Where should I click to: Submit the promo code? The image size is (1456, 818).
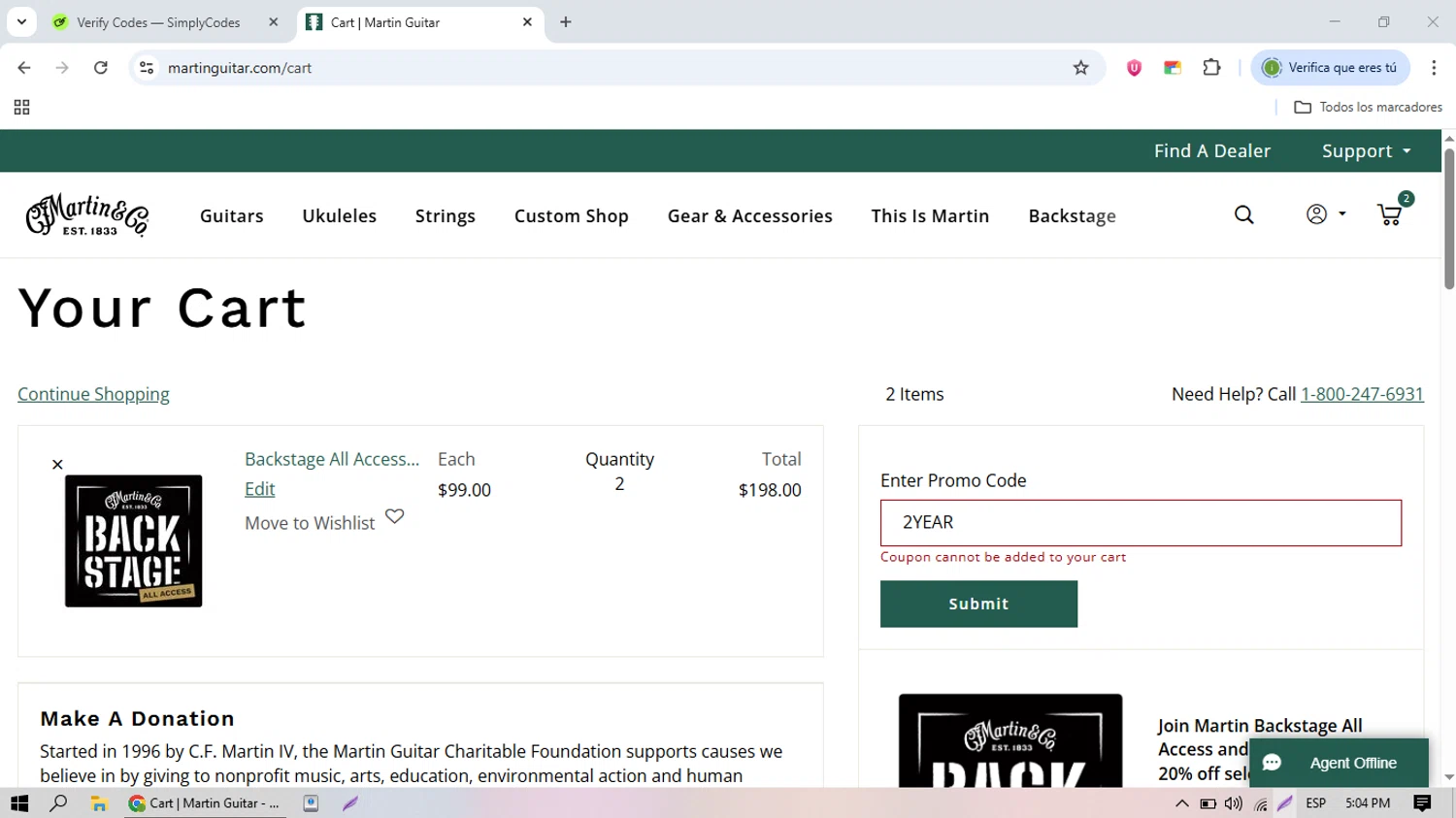coord(978,604)
